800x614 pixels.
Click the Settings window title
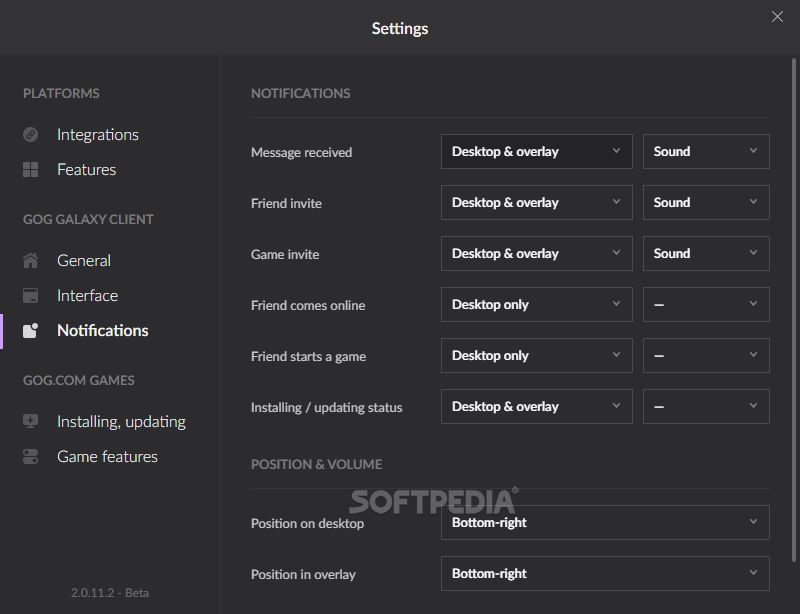(x=400, y=29)
